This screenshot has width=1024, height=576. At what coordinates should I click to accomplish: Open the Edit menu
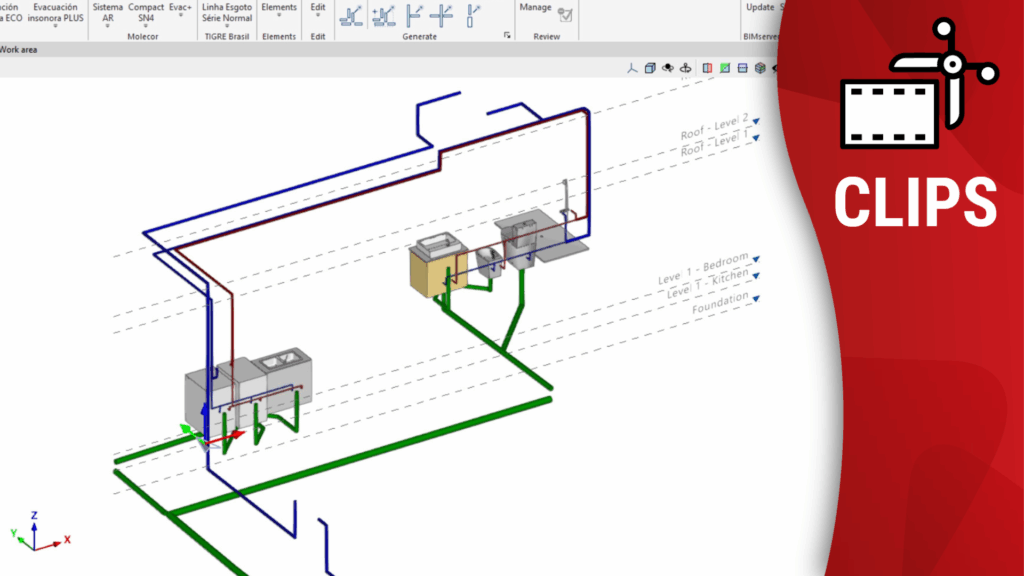point(318,10)
